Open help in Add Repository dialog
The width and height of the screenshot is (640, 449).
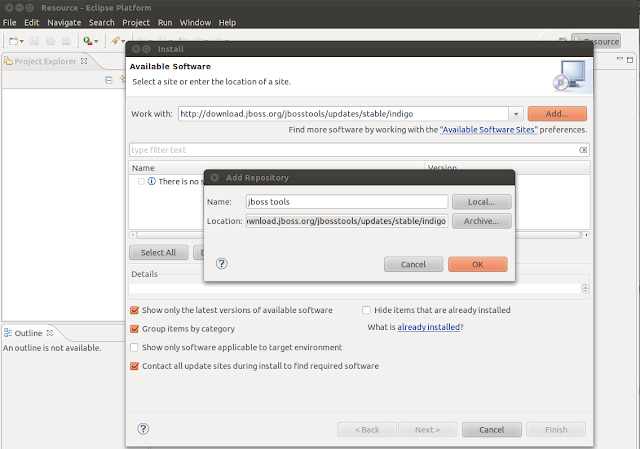point(221,264)
